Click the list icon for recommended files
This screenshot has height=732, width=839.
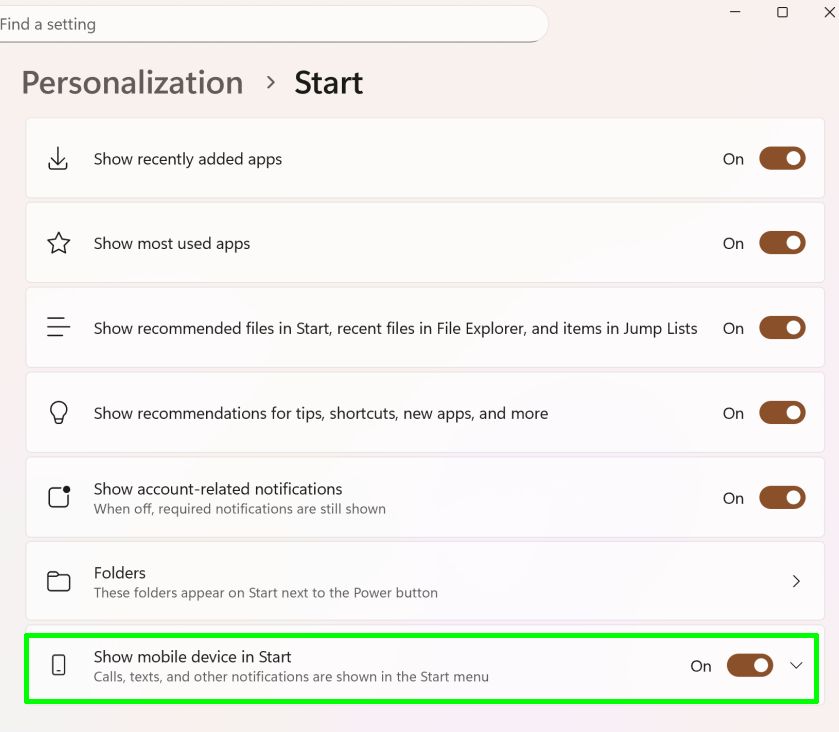pos(58,328)
